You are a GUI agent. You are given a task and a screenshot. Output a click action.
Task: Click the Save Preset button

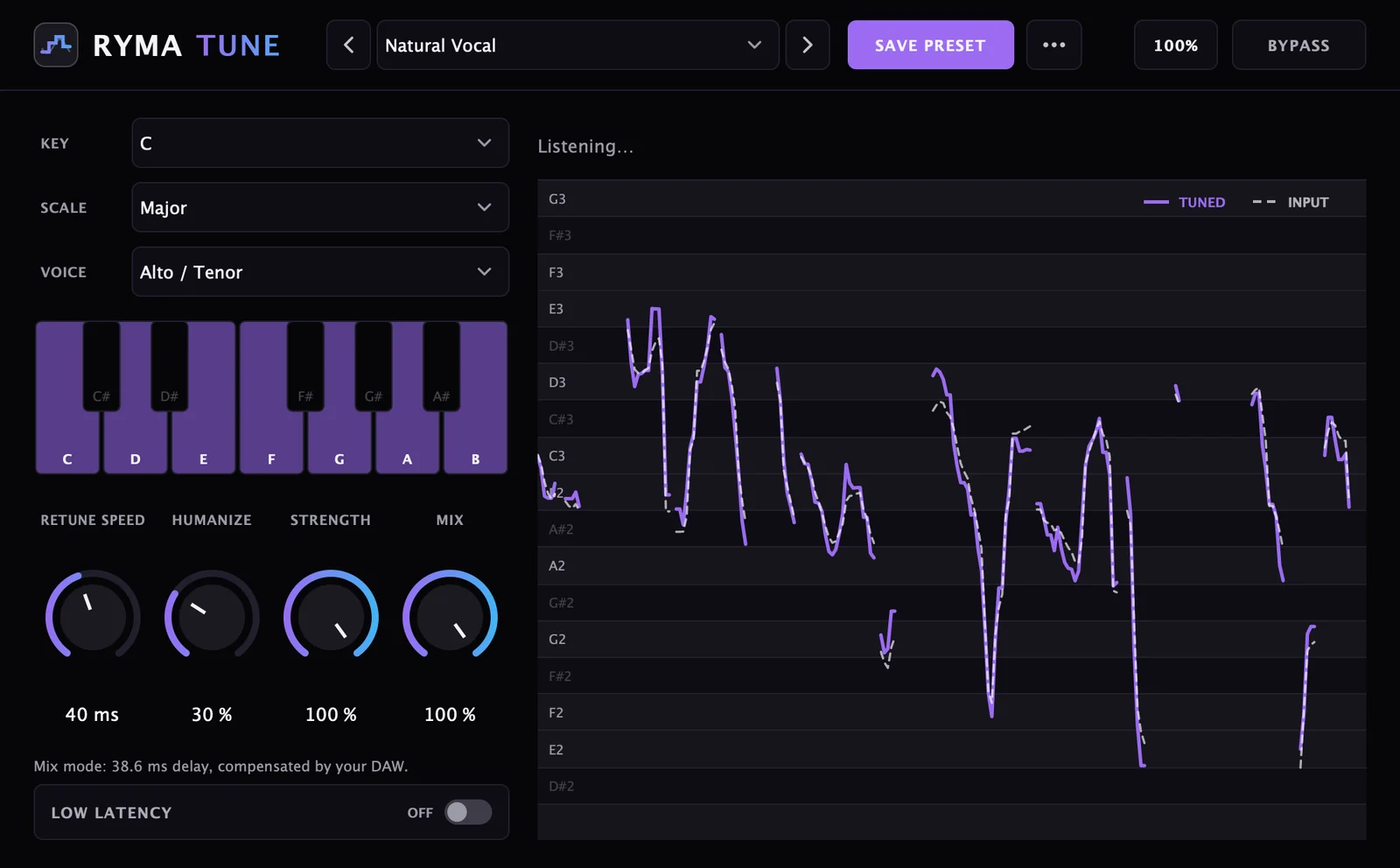click(930, 45)
